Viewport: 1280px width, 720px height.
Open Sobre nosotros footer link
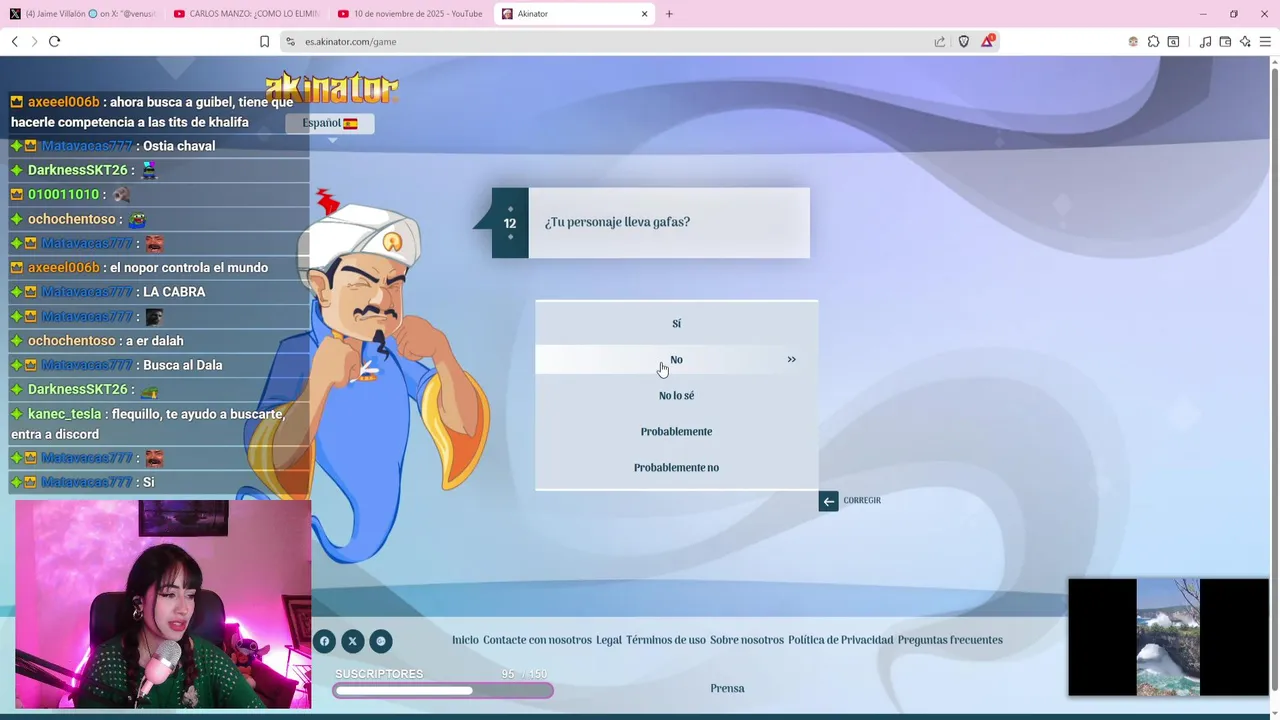coord(747,640)
